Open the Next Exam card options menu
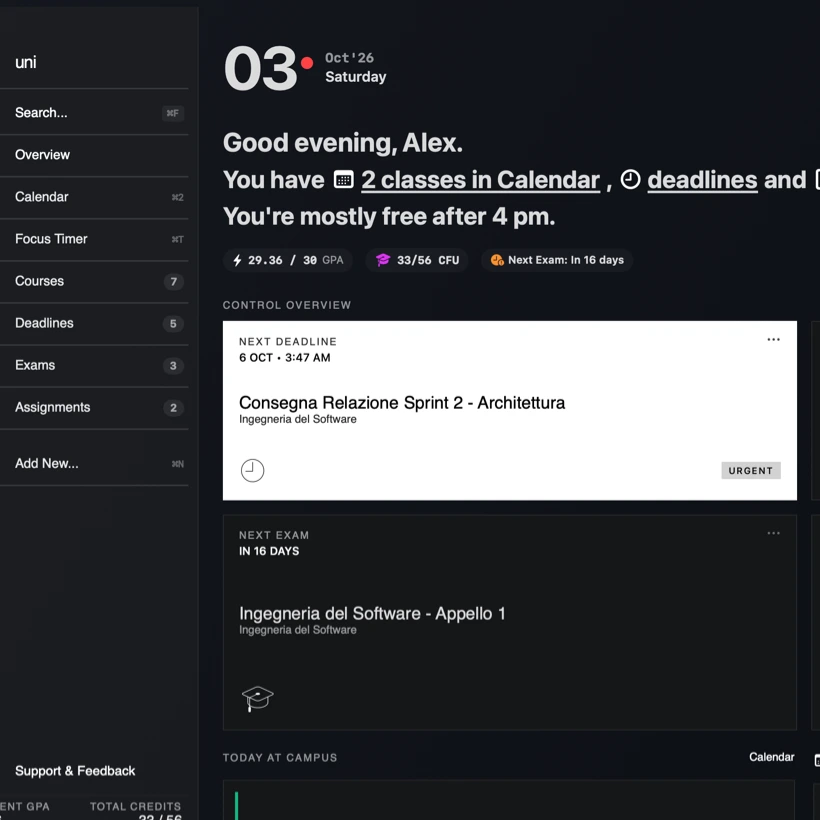 pos(773,533)
